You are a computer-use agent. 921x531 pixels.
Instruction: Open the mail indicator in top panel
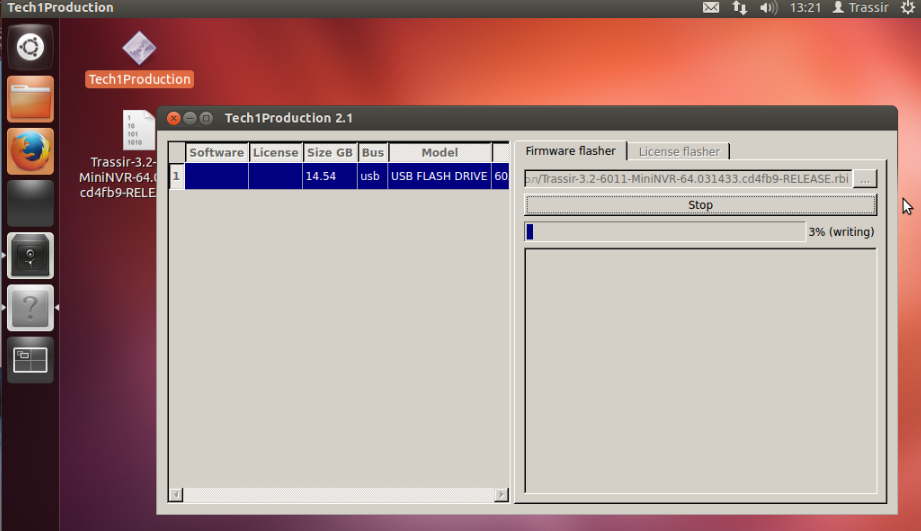[x=711, y=8]
